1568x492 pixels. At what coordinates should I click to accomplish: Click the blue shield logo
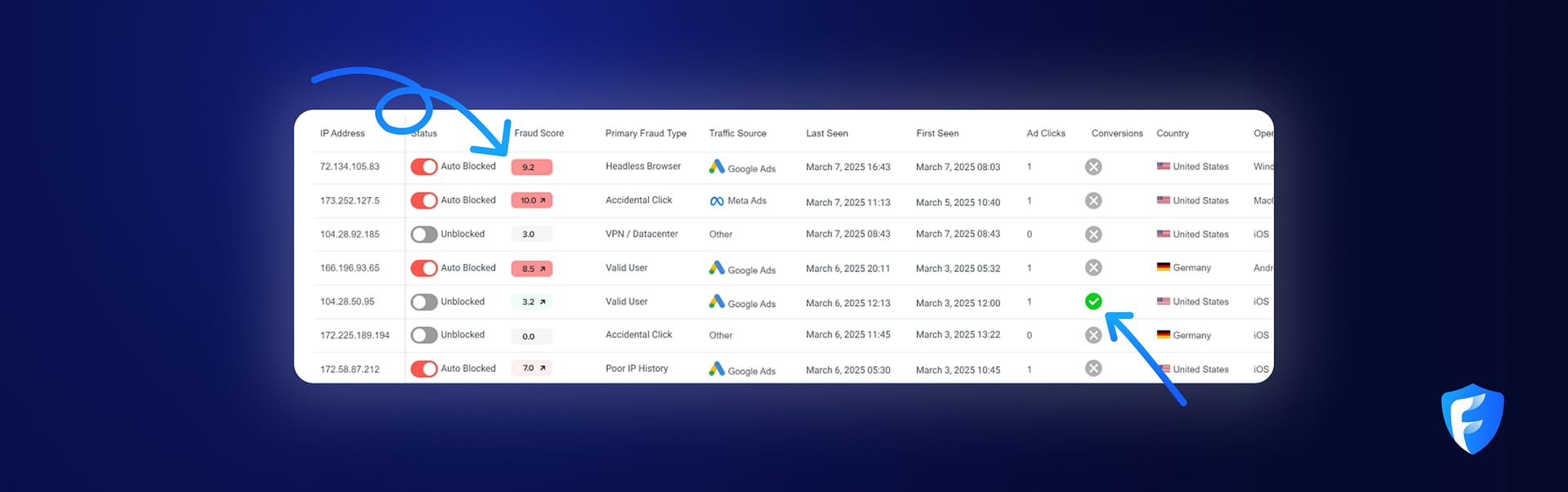[x=1472, y=418]
